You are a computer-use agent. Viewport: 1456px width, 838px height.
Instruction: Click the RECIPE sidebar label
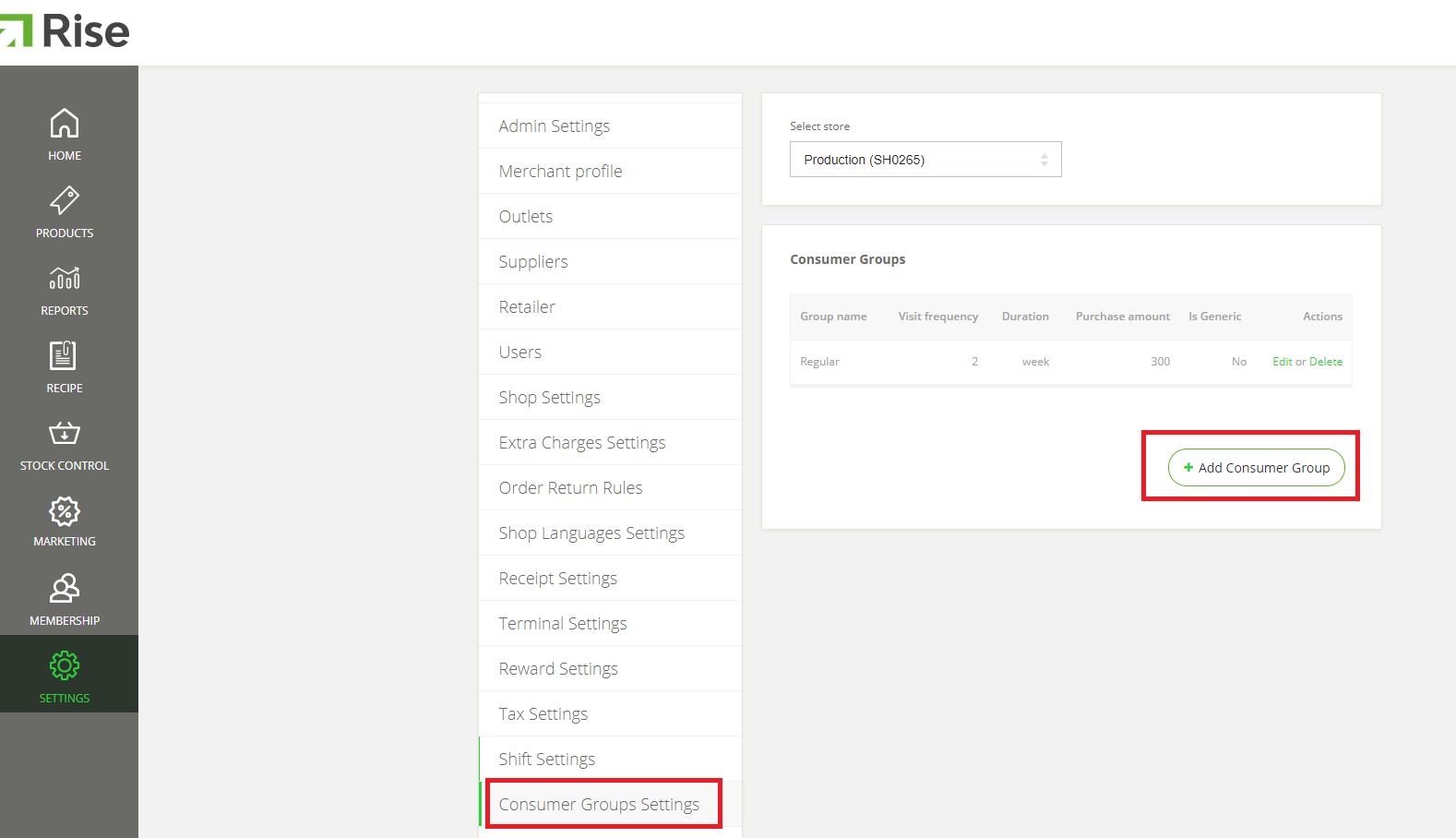click(x=65, y=389)
